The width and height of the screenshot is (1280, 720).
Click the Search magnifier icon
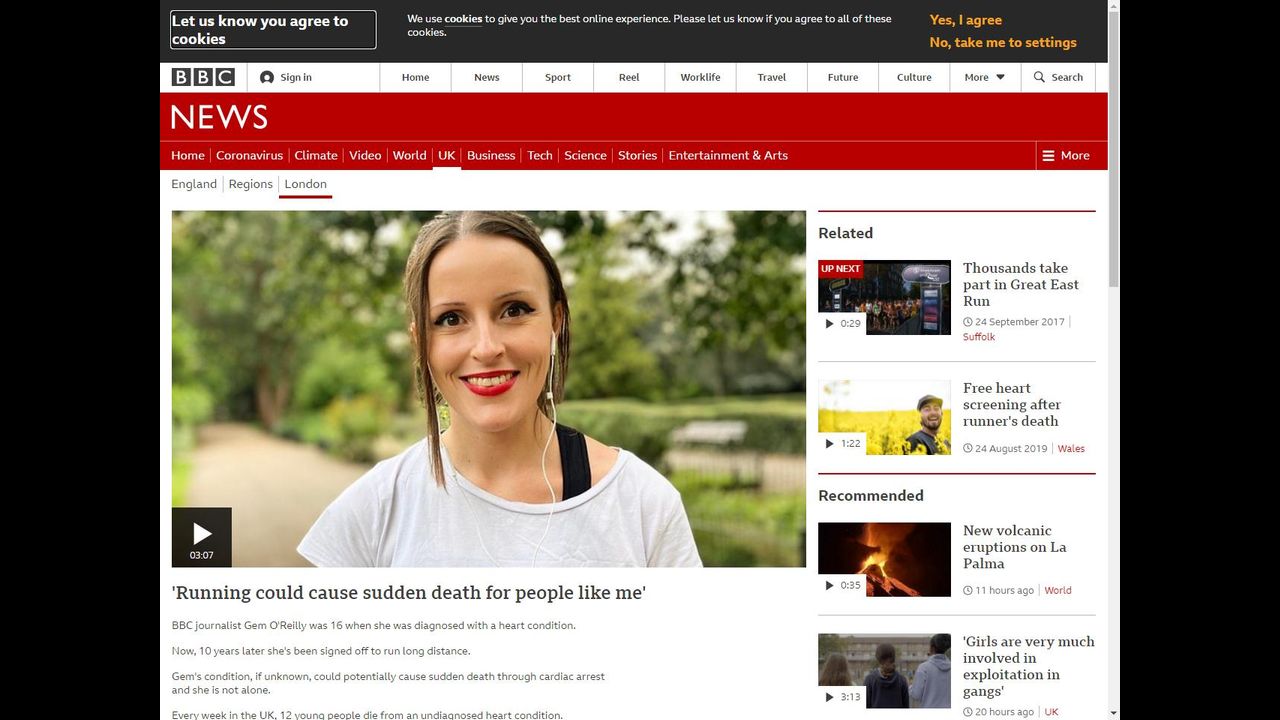pyautogui.click(x=1040, y=77)
